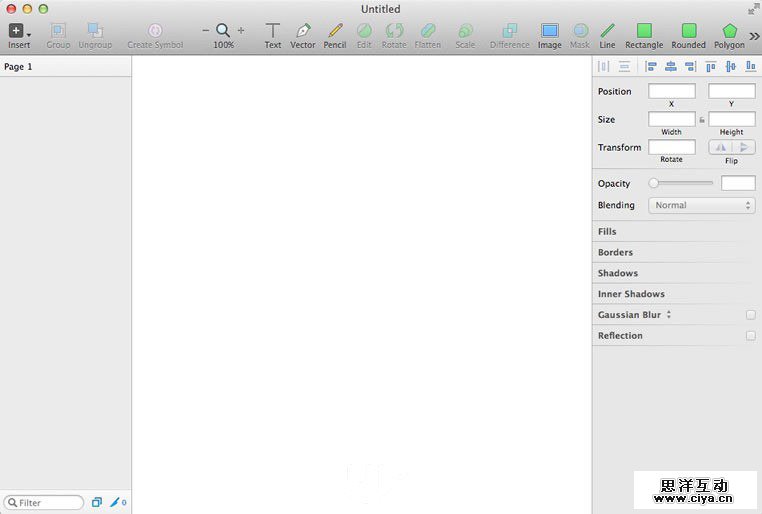Enable the Gaussian Blur checkbox
The image size is (762, 514).
coord(750,315)
